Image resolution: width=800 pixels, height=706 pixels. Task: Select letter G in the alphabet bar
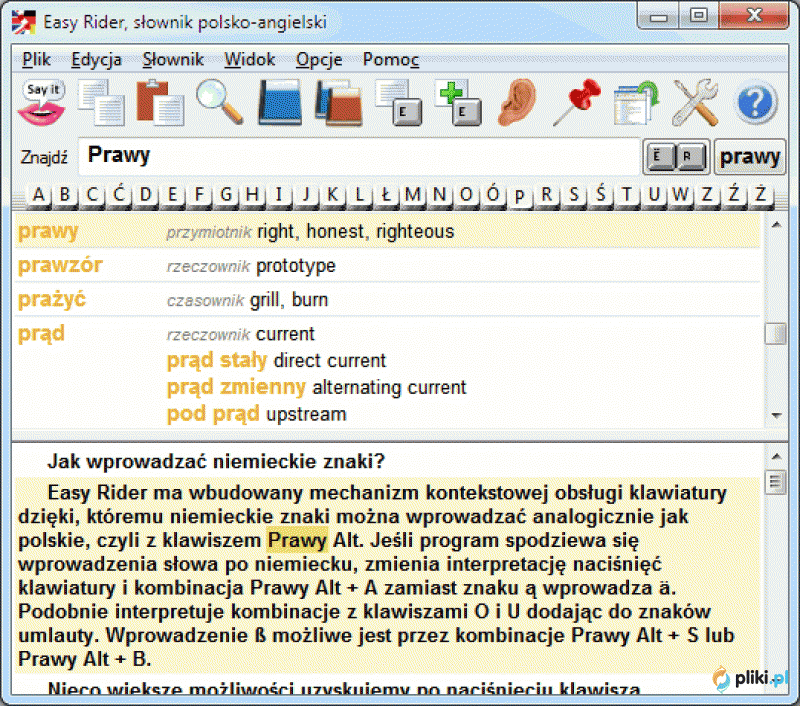pyautogui.click(x=226, y=195)
